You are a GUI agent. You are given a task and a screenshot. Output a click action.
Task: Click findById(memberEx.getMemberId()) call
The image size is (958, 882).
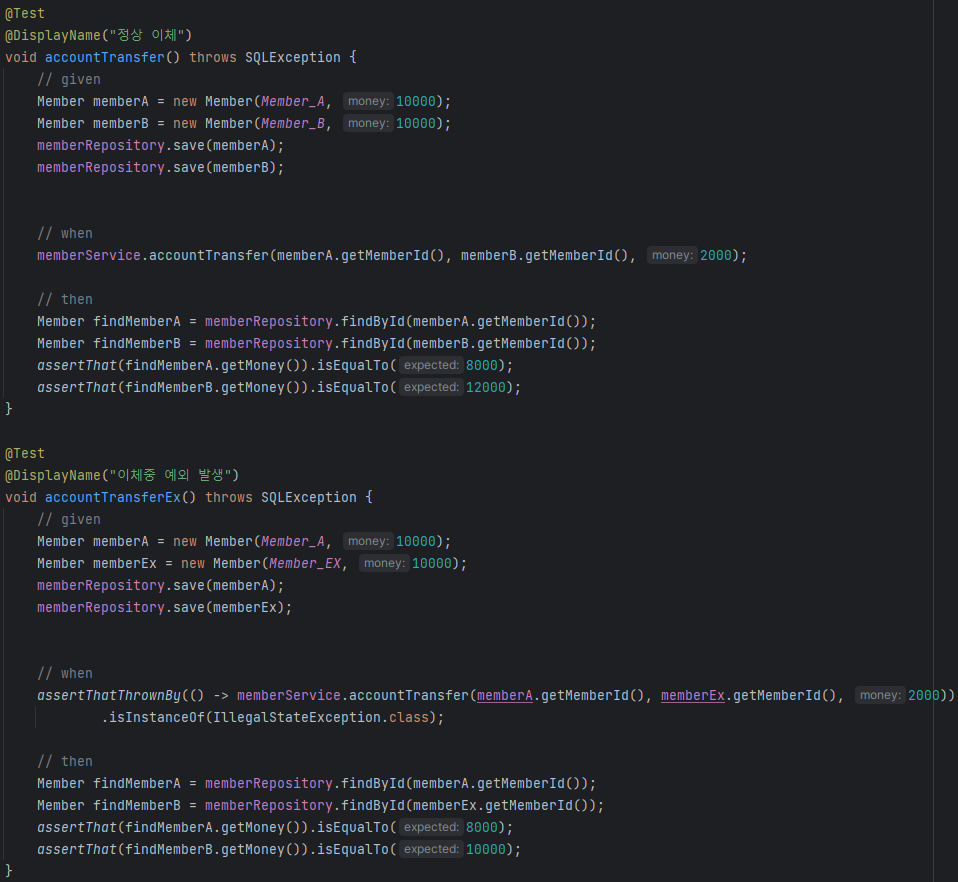pyautogui.click(x=469, y=805)
